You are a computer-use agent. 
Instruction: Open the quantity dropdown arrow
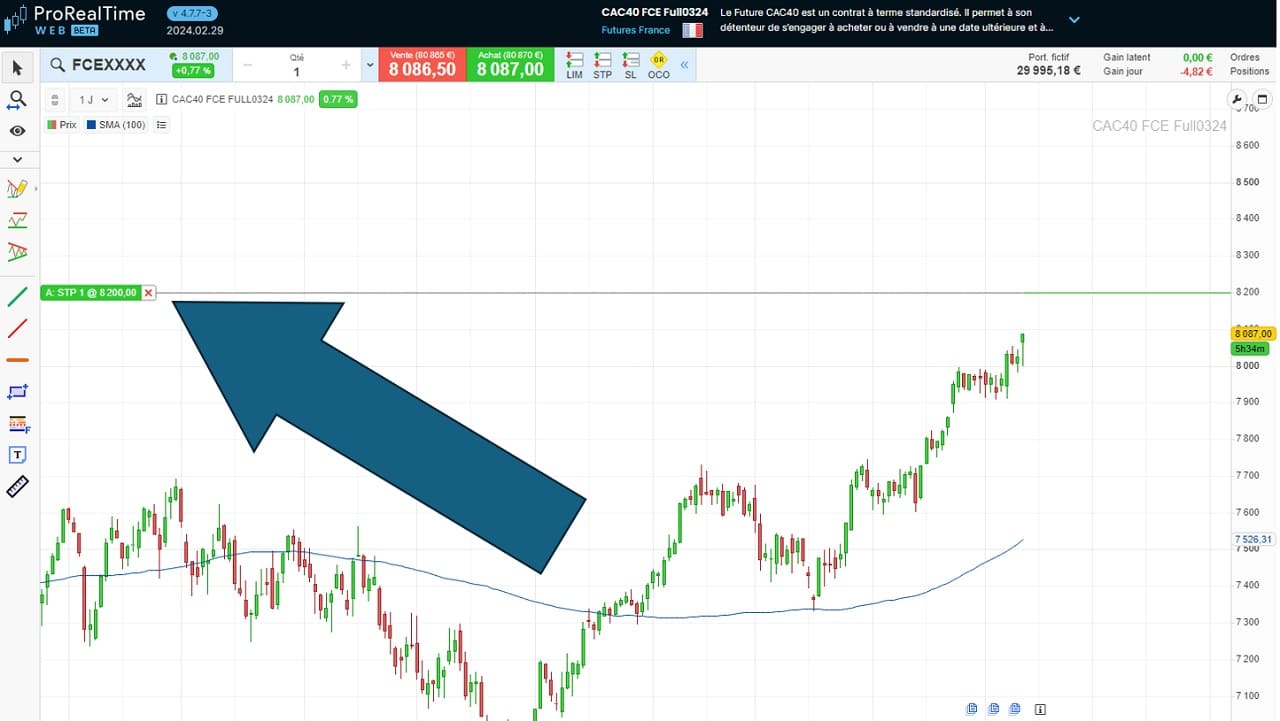pyautogui.click(x=370, y=65)
